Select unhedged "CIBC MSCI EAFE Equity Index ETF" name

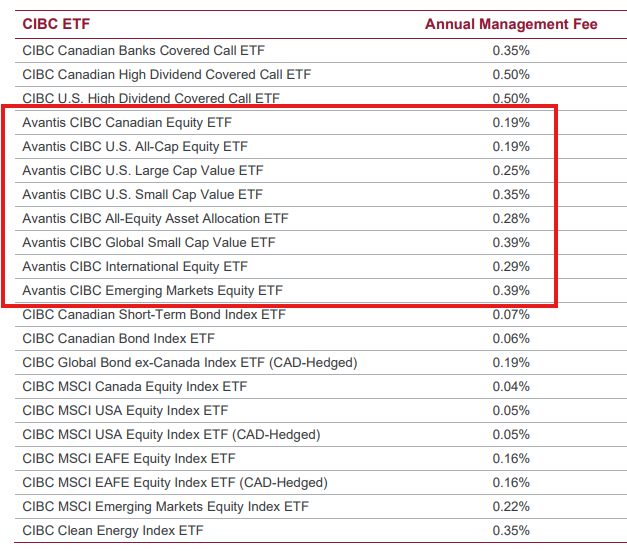tap(129, 459)
